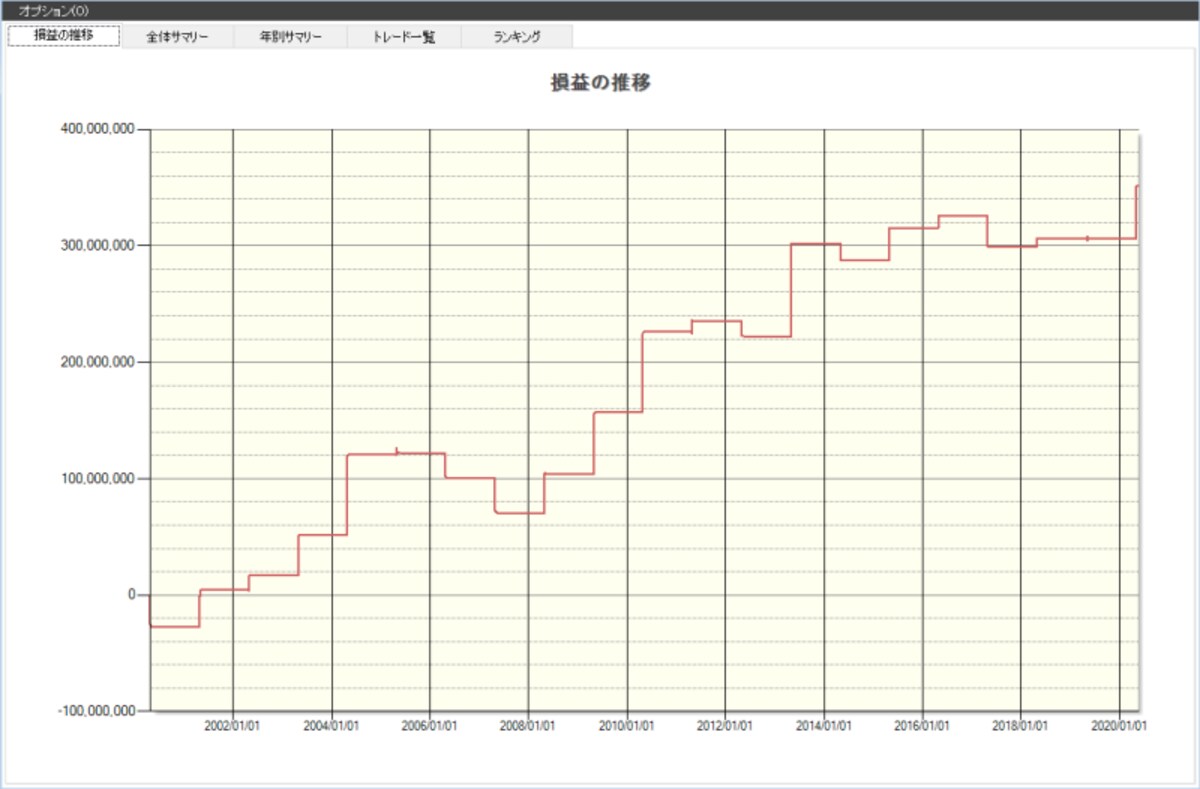Click the 2014/01/01 x-axis date label
Image resolution: width=1200 pixels, height=789 pixels.
point(824,726)
